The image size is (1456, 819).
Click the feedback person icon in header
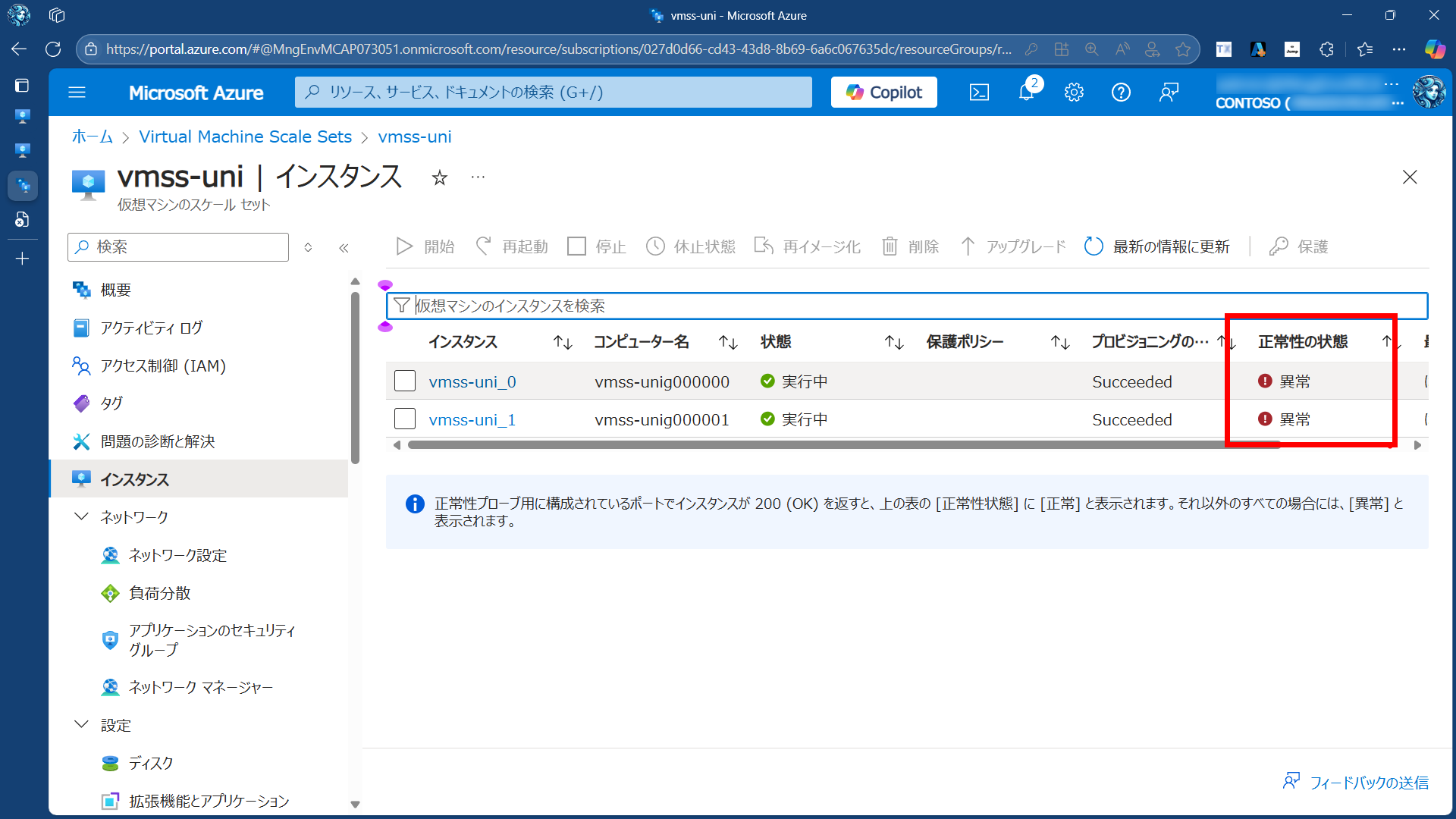pyautogui.click(x=1169, y=93)
